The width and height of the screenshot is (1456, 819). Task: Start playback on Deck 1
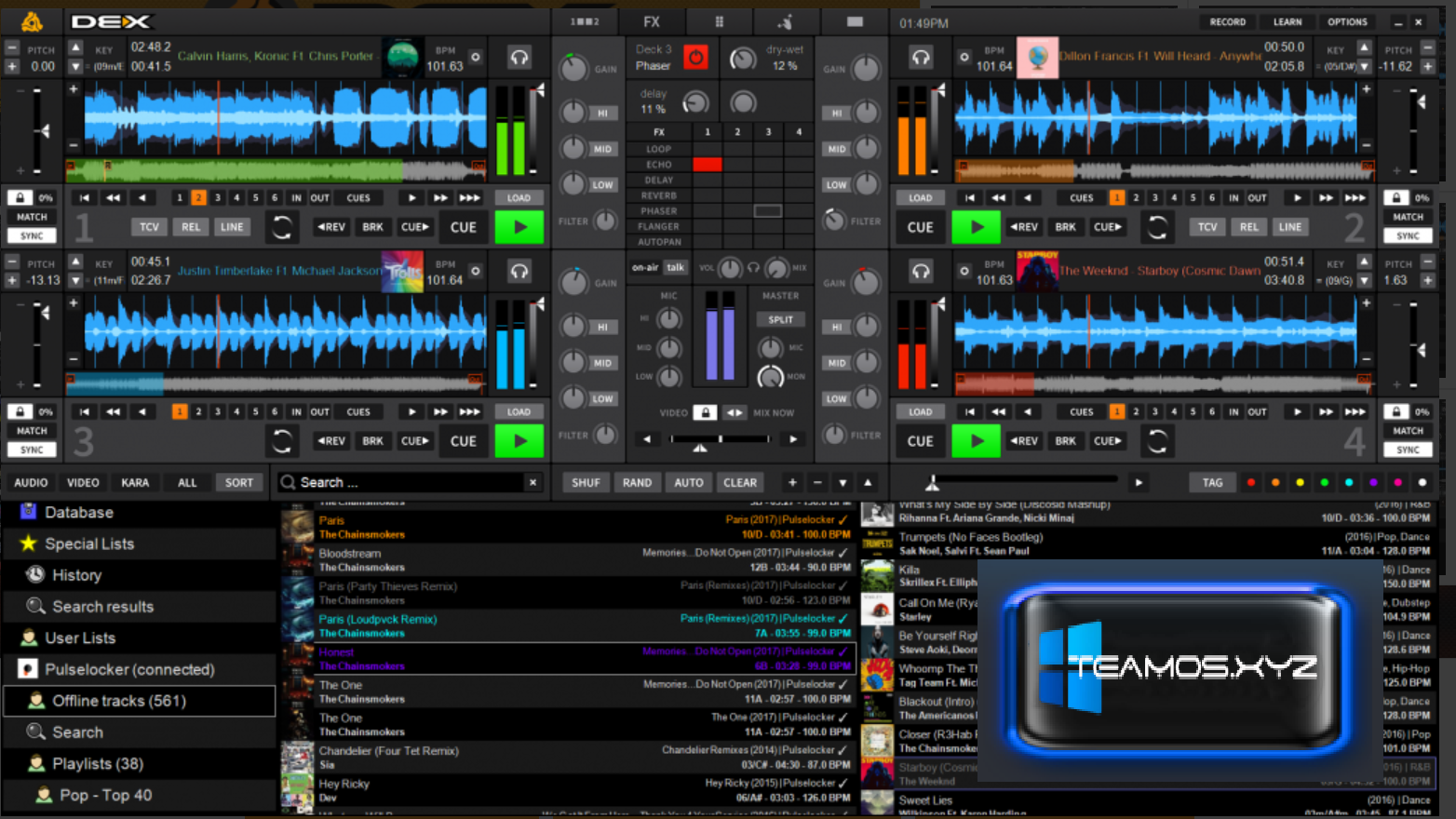click(519, 227)
